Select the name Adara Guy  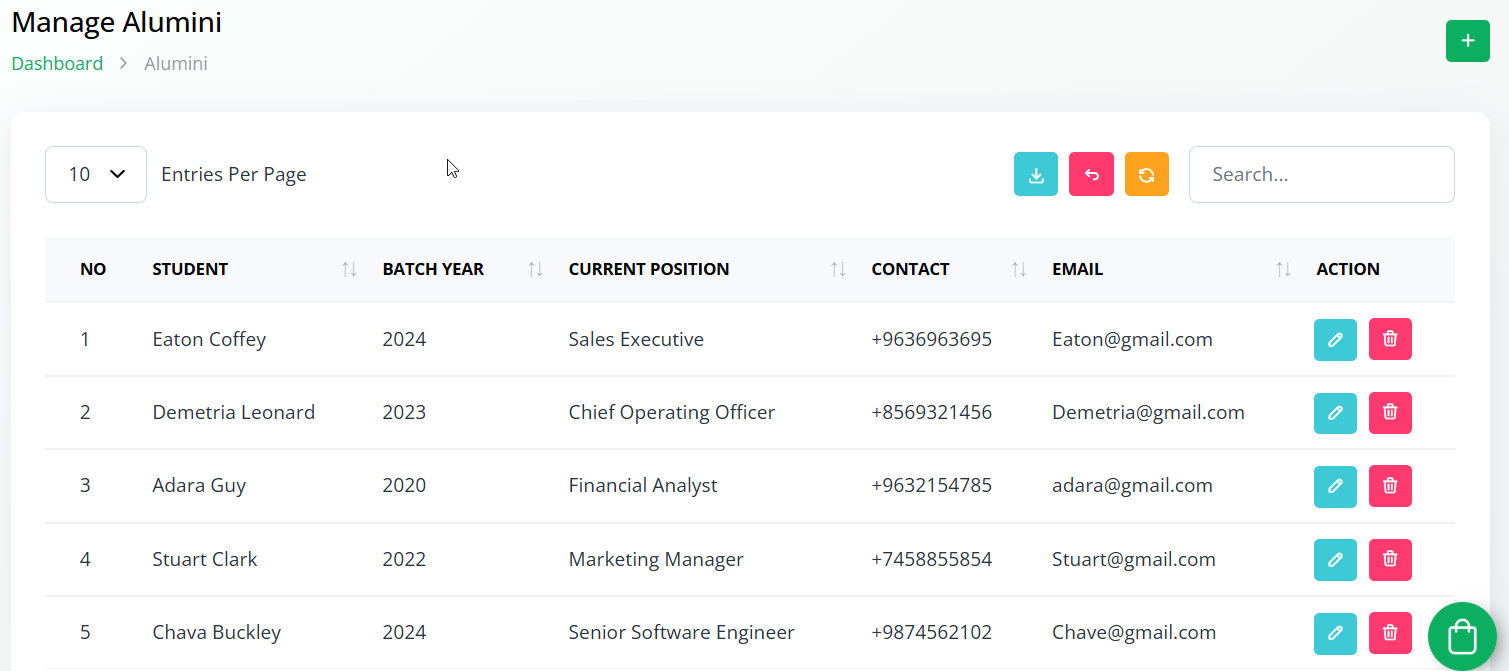[199, 486]
